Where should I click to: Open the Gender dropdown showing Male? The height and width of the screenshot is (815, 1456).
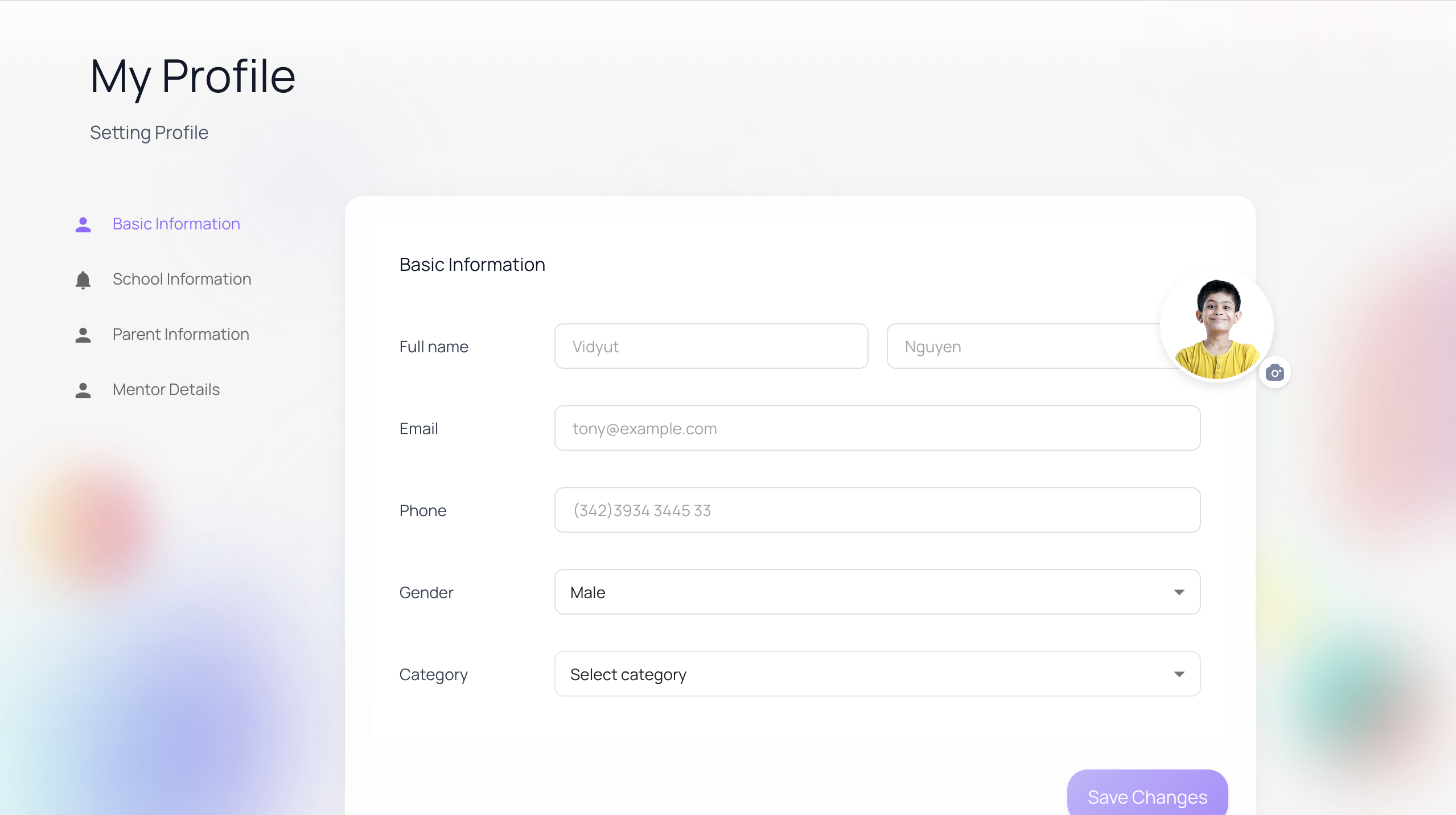click(877, 592)
